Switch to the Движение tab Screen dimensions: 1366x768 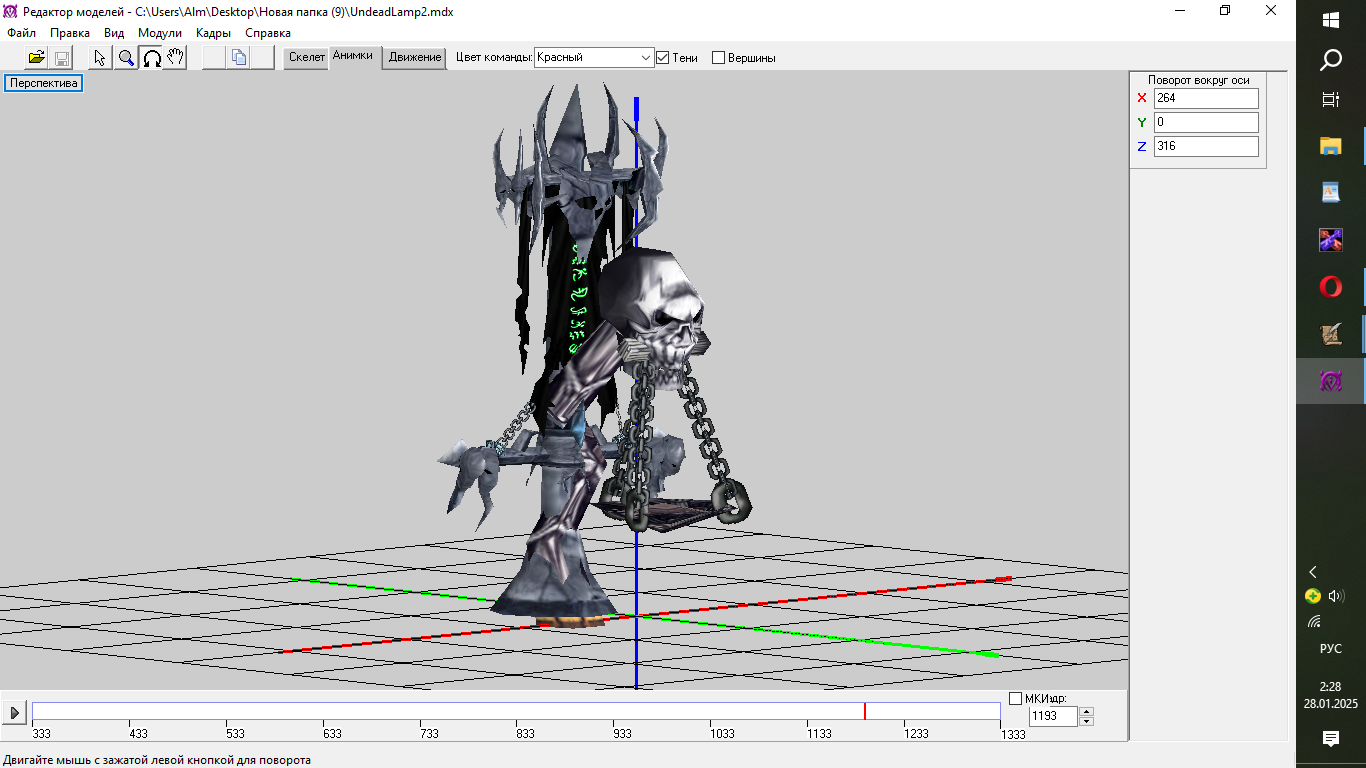click(x=415, y=57)
